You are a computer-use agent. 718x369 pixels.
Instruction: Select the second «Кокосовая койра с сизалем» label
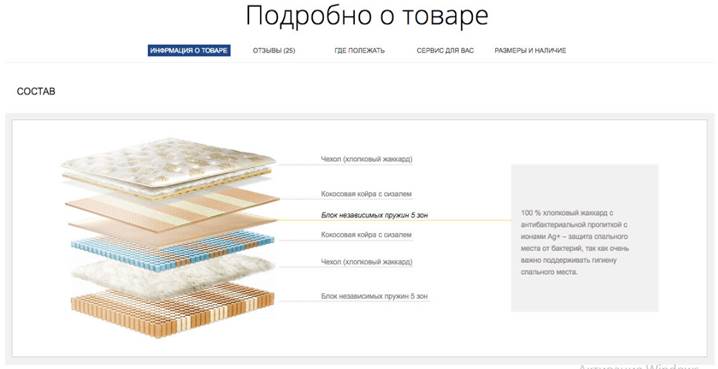coord(366,235)
